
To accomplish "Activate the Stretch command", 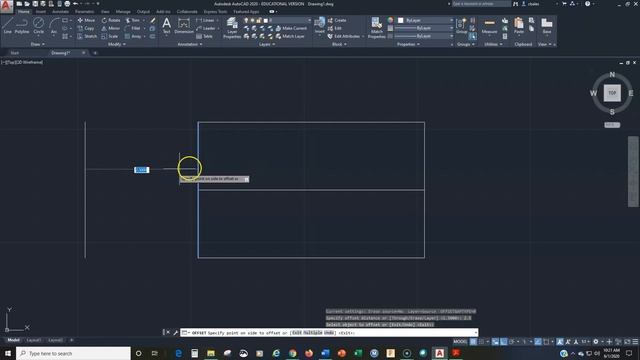I will tap(87, 36).
